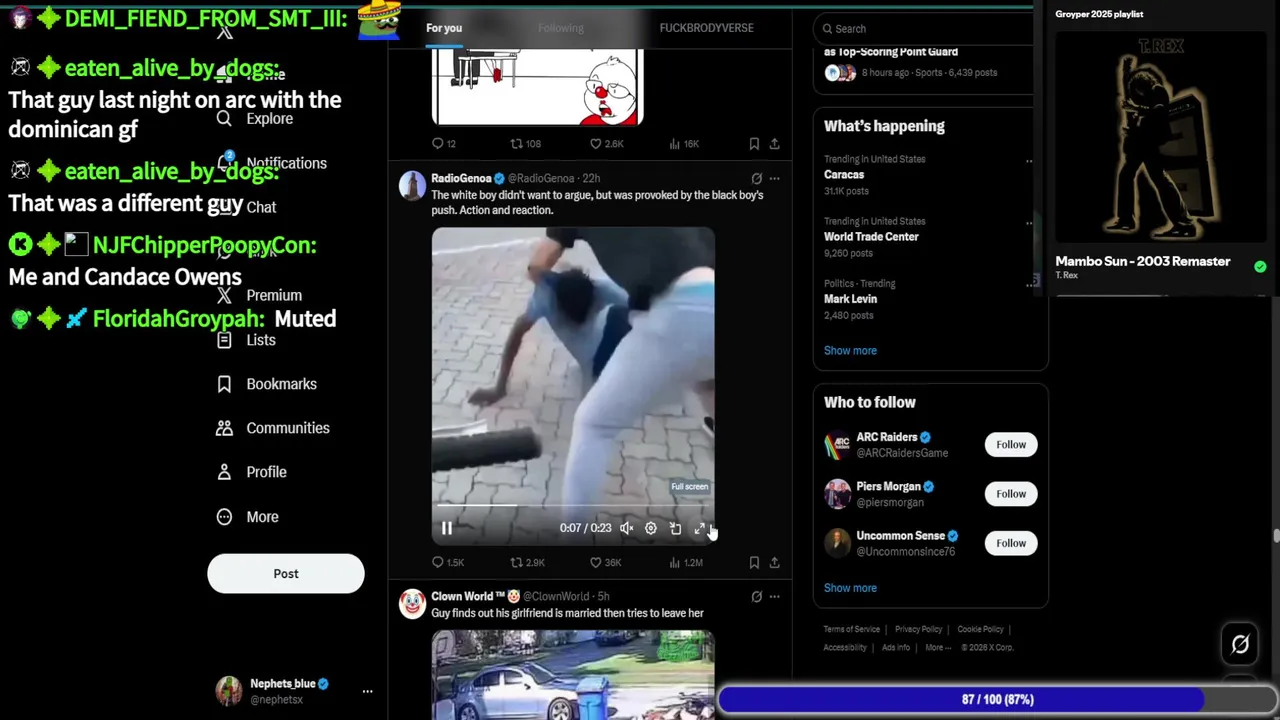Open Clown World profile avatar
The image size is (1280, 720).
click(412, 604)
